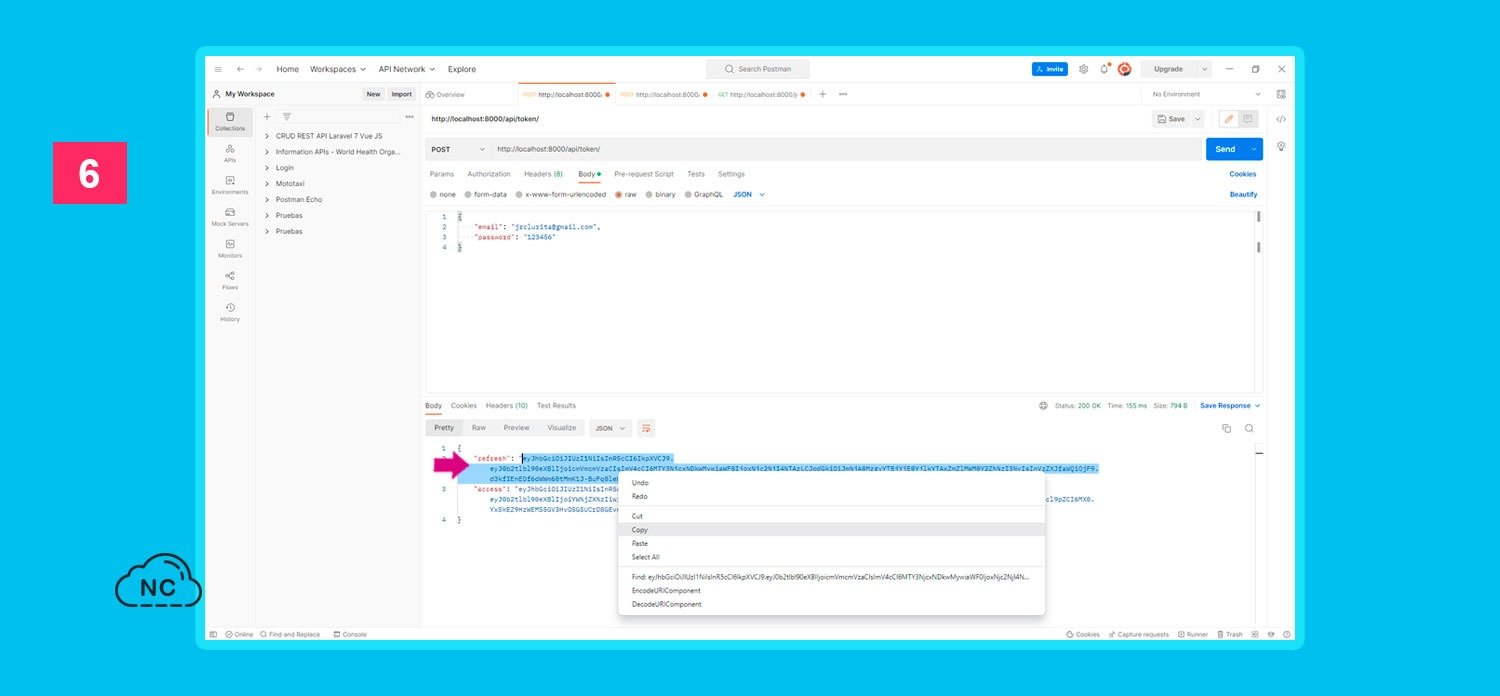This screenshot has height=696, width=1500.
Task: Open the Save options arrow
Action: [x=1198, y=119]
